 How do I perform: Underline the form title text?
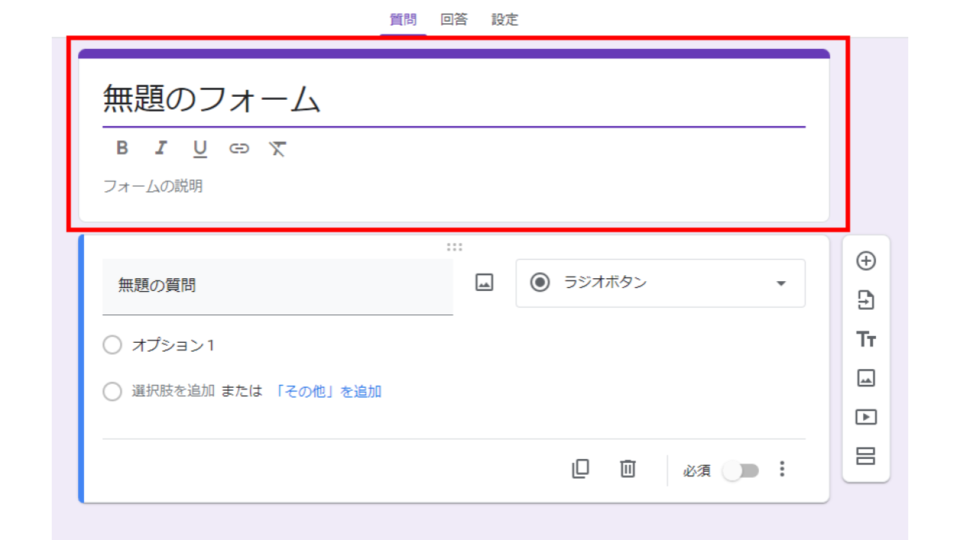click(x=200, y=148)
